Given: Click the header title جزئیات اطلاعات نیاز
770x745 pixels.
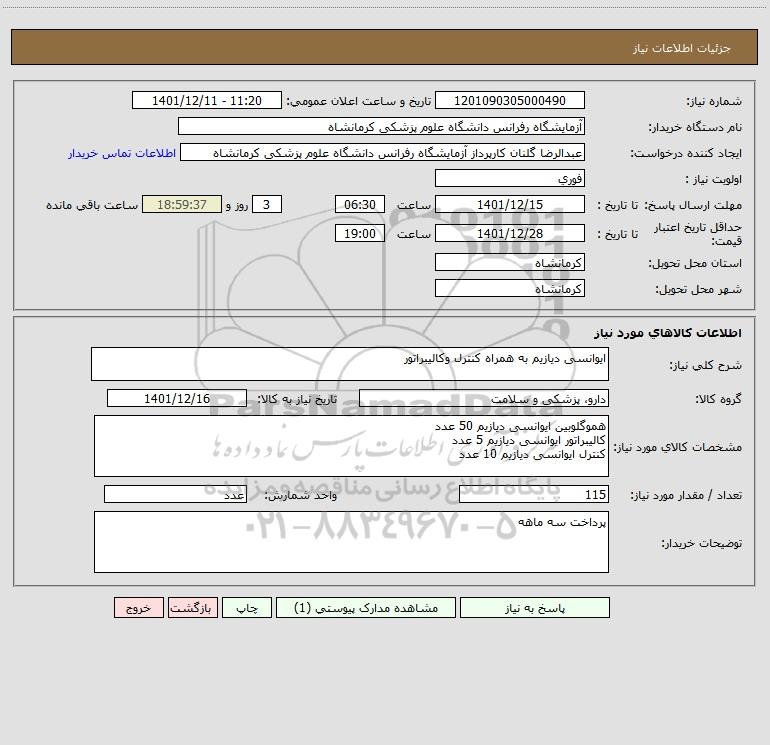Looking at the screenshot, I should pos(682,48).
